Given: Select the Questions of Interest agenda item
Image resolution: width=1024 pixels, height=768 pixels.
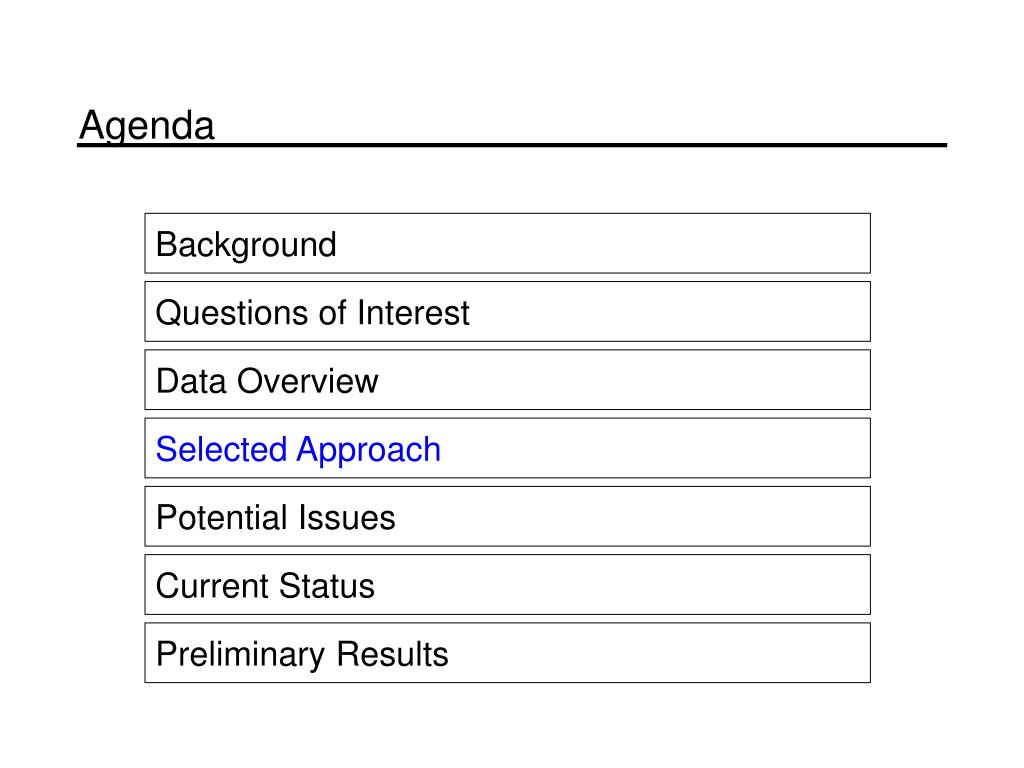Looking at the screenshot, I should coord(507,312).
